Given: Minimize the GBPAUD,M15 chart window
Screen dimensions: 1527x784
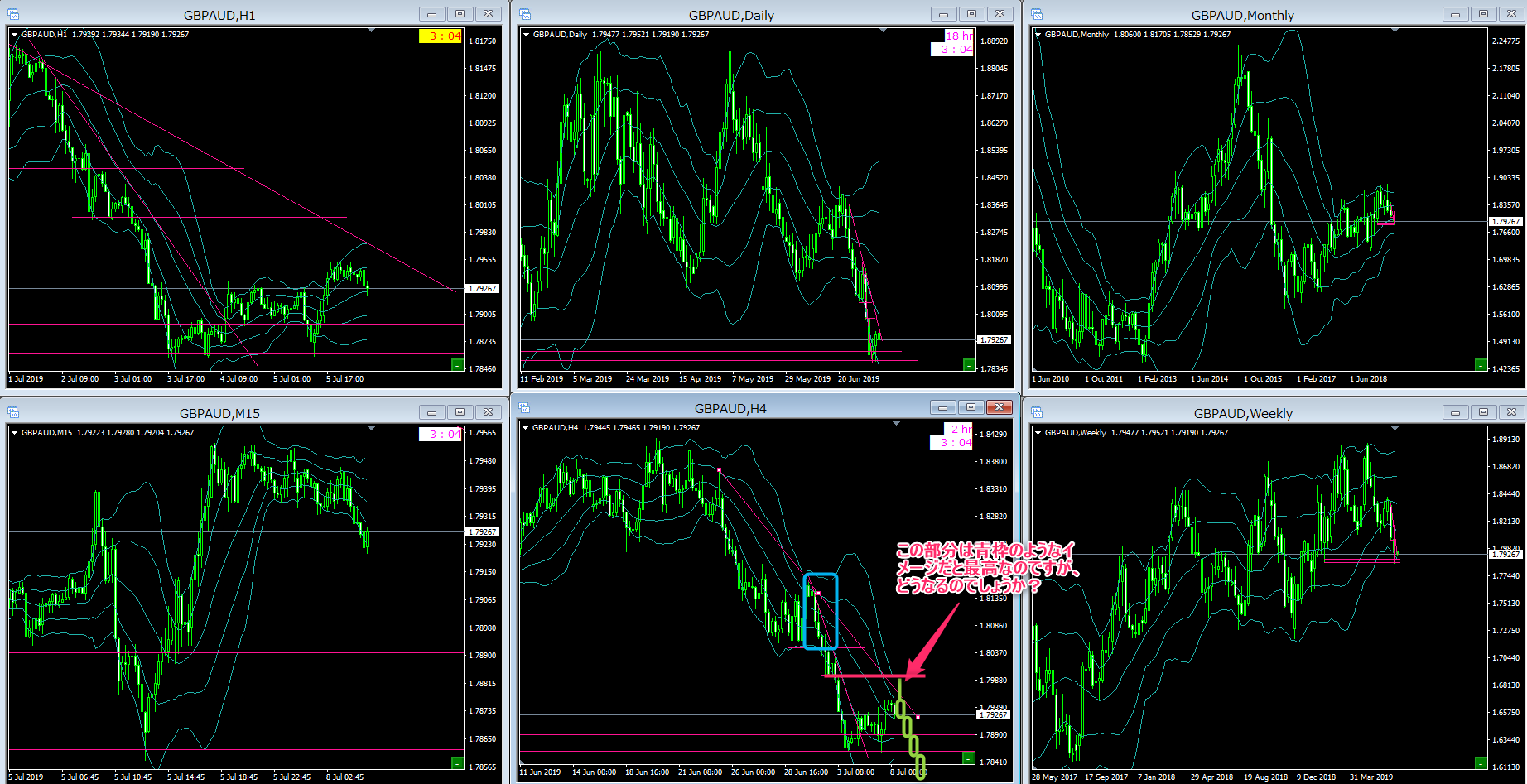Looking at the screenshot, I should coord(431,412).
